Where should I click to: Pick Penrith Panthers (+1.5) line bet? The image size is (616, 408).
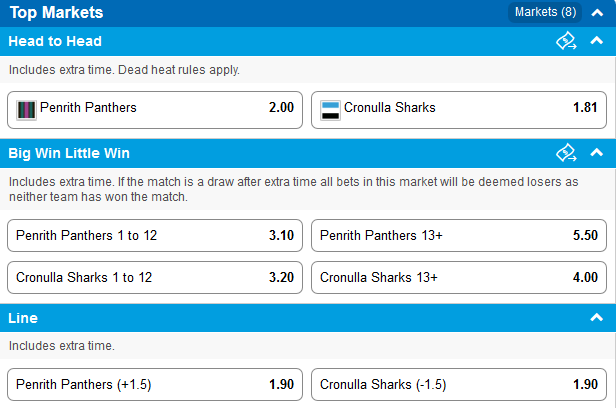click(155, 385)
